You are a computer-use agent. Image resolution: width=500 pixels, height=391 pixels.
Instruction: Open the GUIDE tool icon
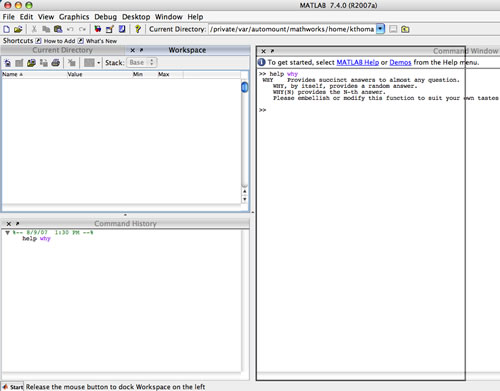[x=110, y=29]
